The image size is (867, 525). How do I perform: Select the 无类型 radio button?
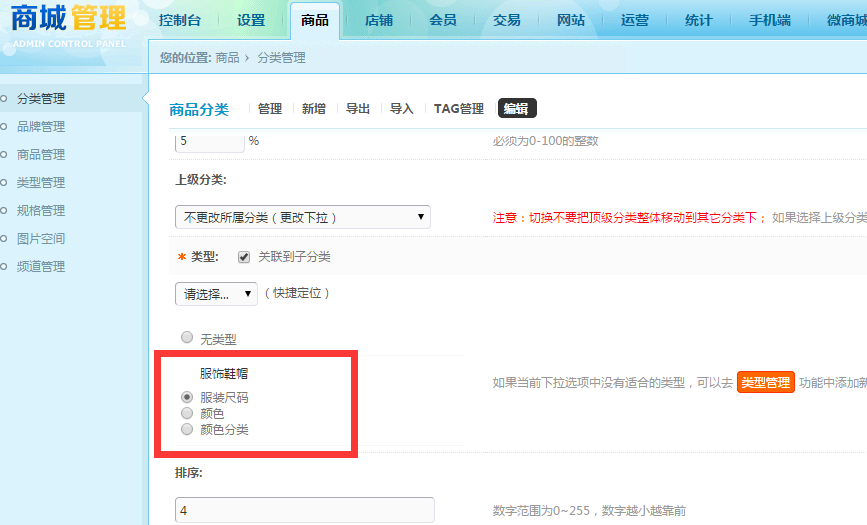[x=187, y=337]
